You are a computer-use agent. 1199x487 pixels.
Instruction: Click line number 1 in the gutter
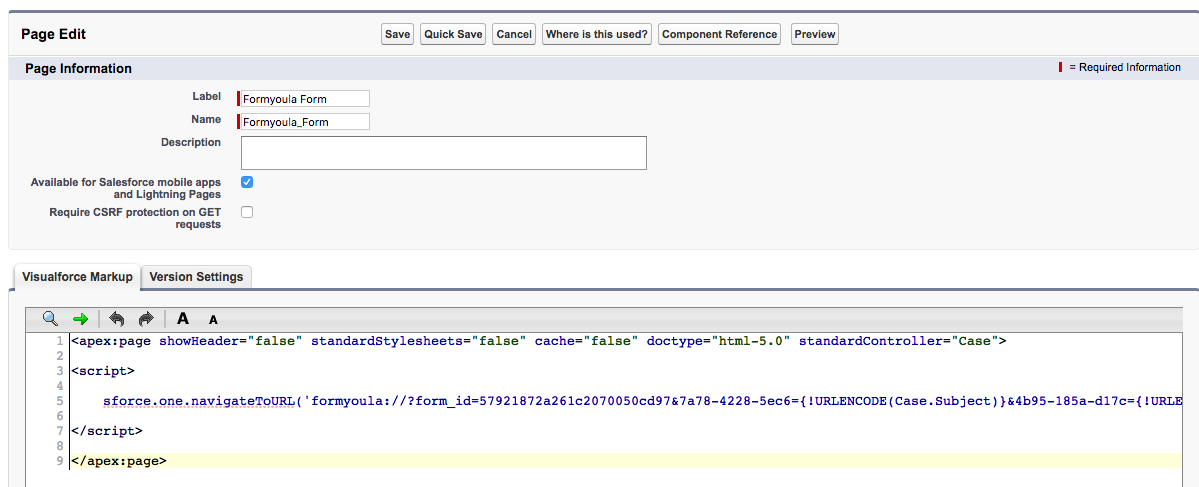pos(61,341)
